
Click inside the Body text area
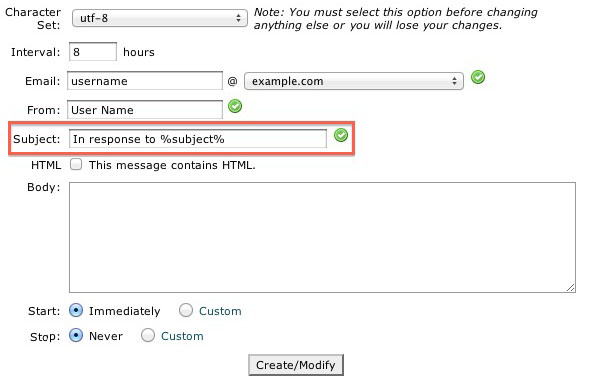[x=322, y=237]
